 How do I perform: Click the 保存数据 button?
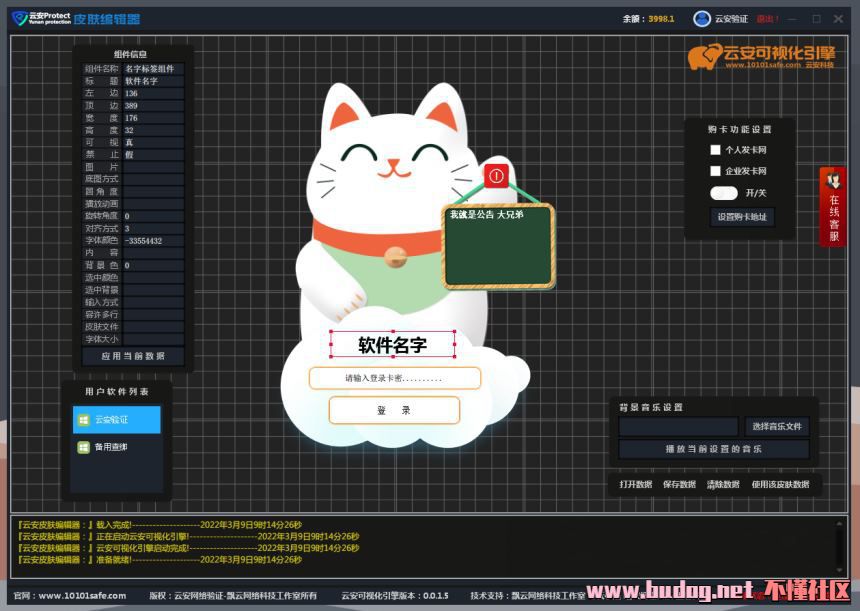tap(679, 484)
